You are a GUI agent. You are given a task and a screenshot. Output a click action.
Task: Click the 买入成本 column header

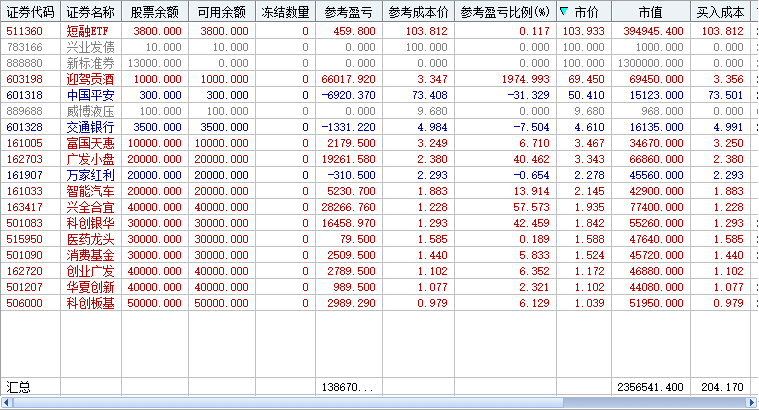pyautogui.click(x=720, y=12)
